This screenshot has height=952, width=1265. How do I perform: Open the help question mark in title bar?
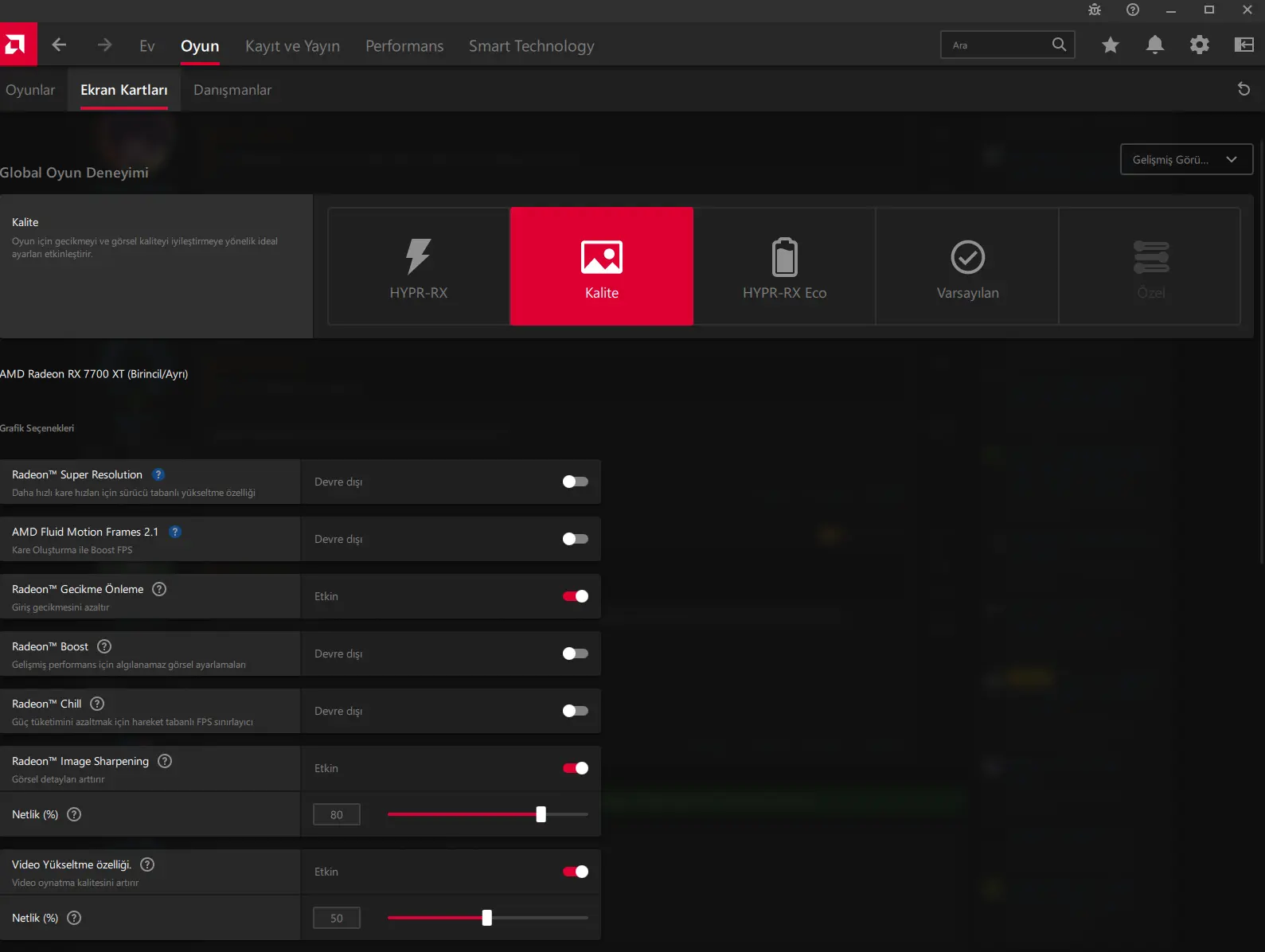1133,10
